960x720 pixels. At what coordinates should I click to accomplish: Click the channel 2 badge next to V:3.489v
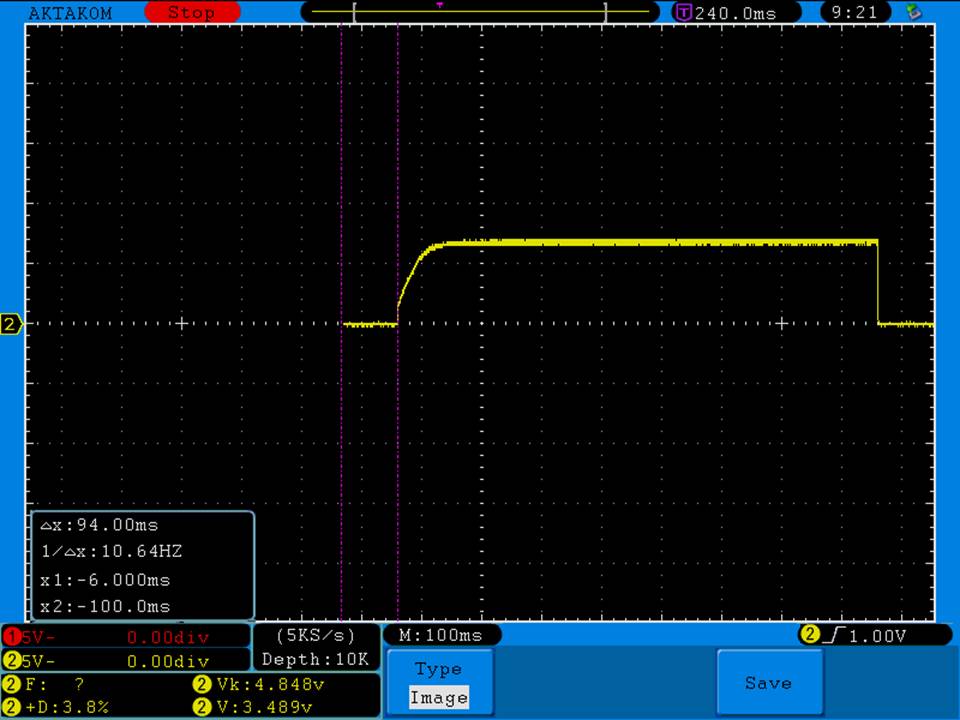pos(202,707)
